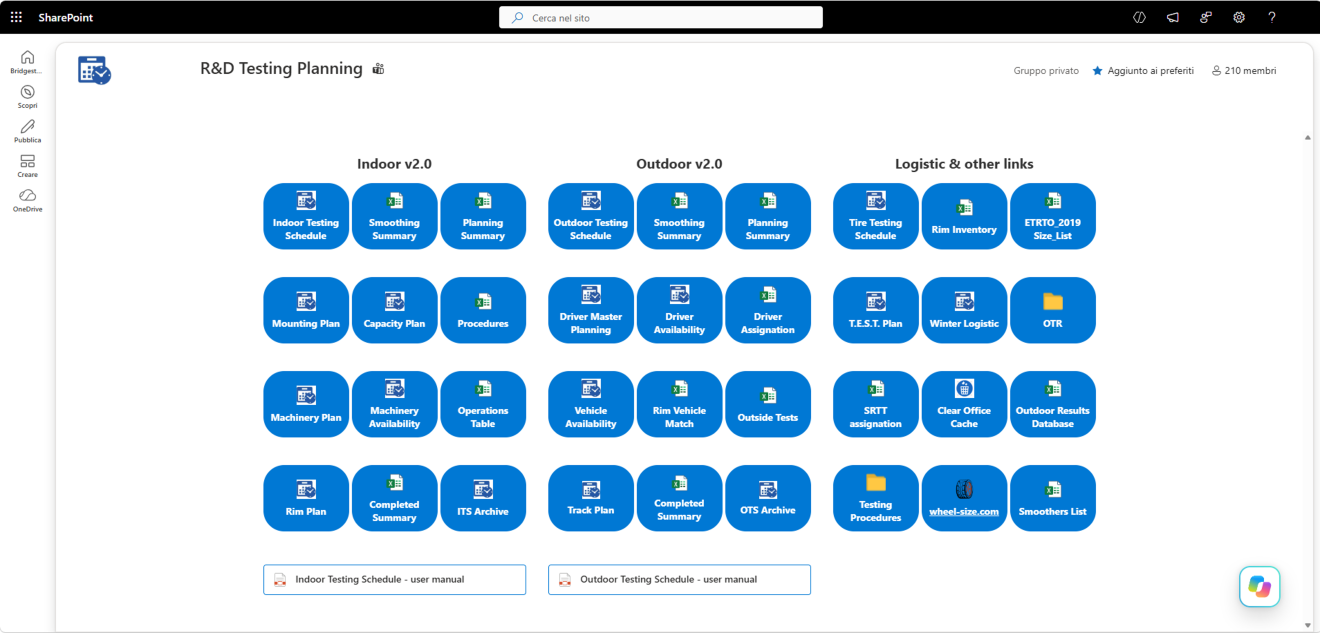Open the OTR folder tile
The image size is (1320, 633).
1053,310
